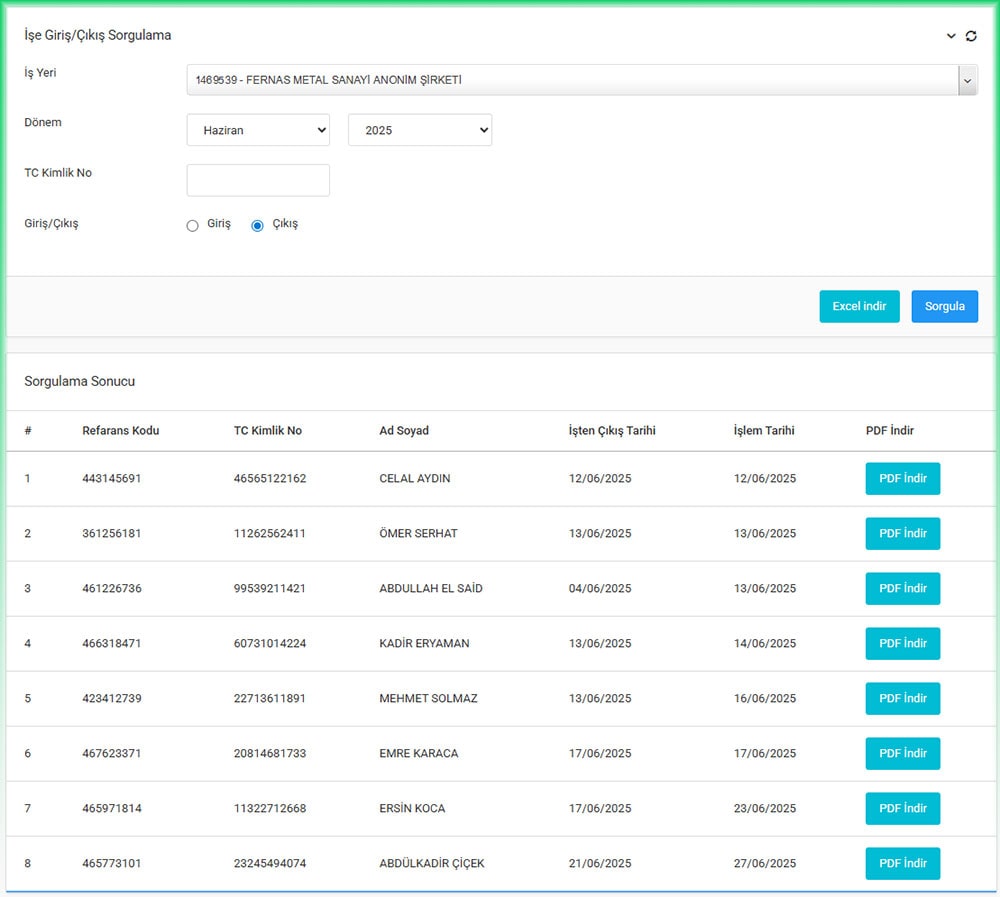
Task: Click the Refarans Kodu column header
Action: [x=120, y=431]
